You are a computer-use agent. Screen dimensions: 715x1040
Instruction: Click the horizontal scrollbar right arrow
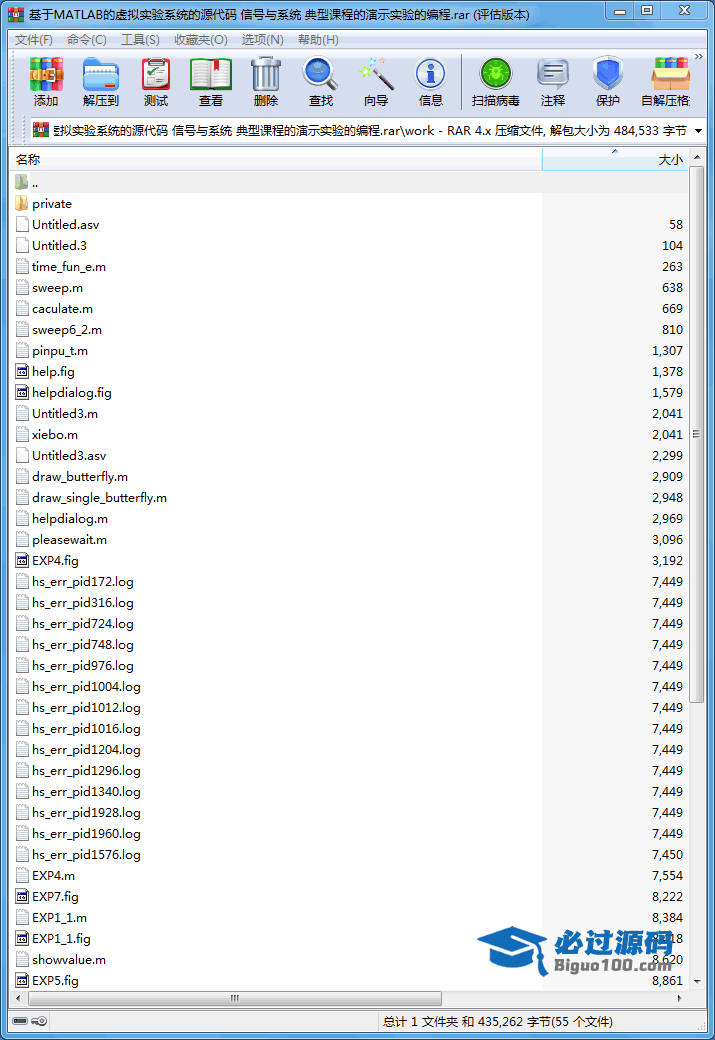coord(680,998)
